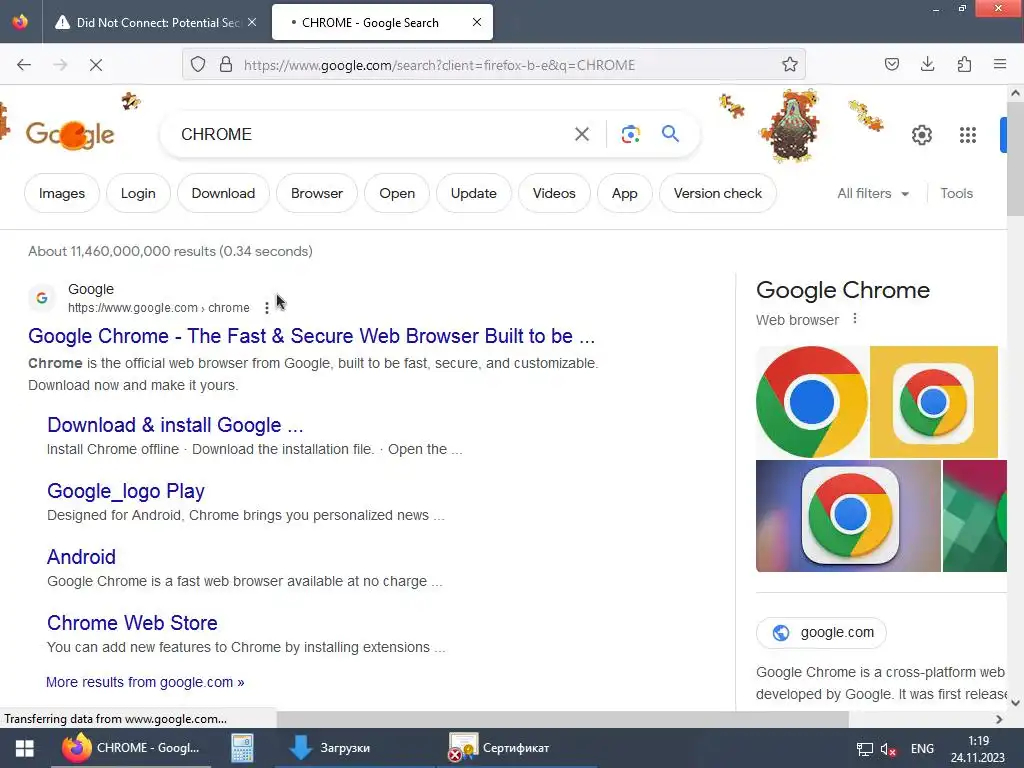Viewport: 1024px width, 768px height.
Task: Open Firefox downloads panel
Action: [x=927, y=64]
